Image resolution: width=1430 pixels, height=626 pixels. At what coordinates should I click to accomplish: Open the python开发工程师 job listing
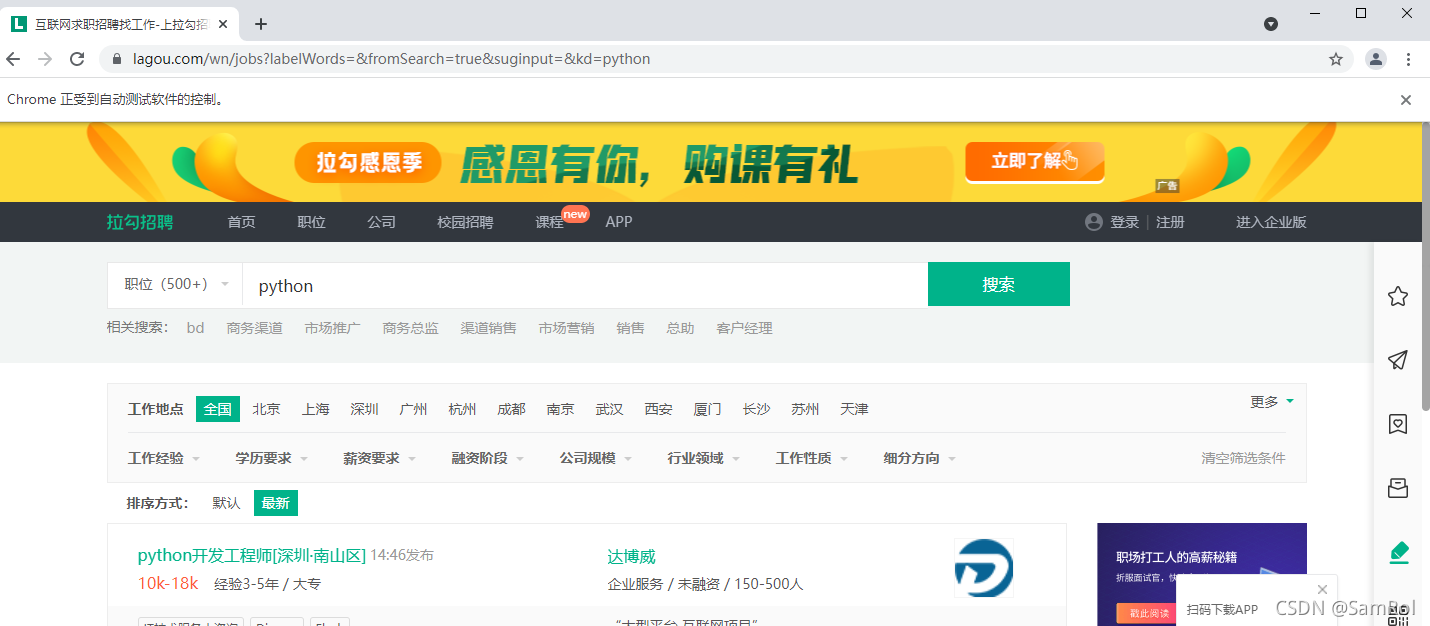(252, 555)
